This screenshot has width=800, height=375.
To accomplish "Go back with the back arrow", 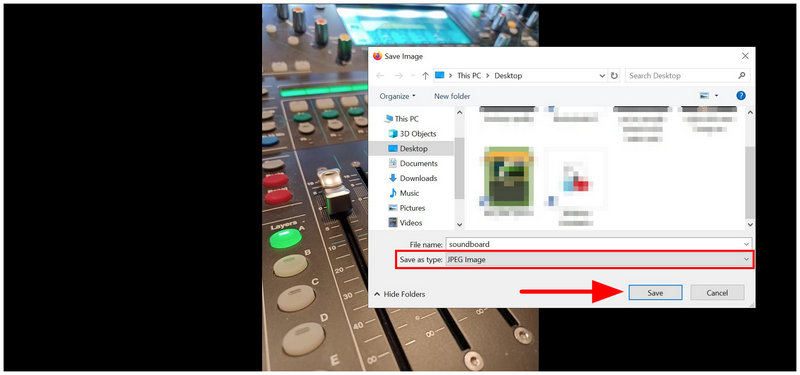I will pos(380,76).
